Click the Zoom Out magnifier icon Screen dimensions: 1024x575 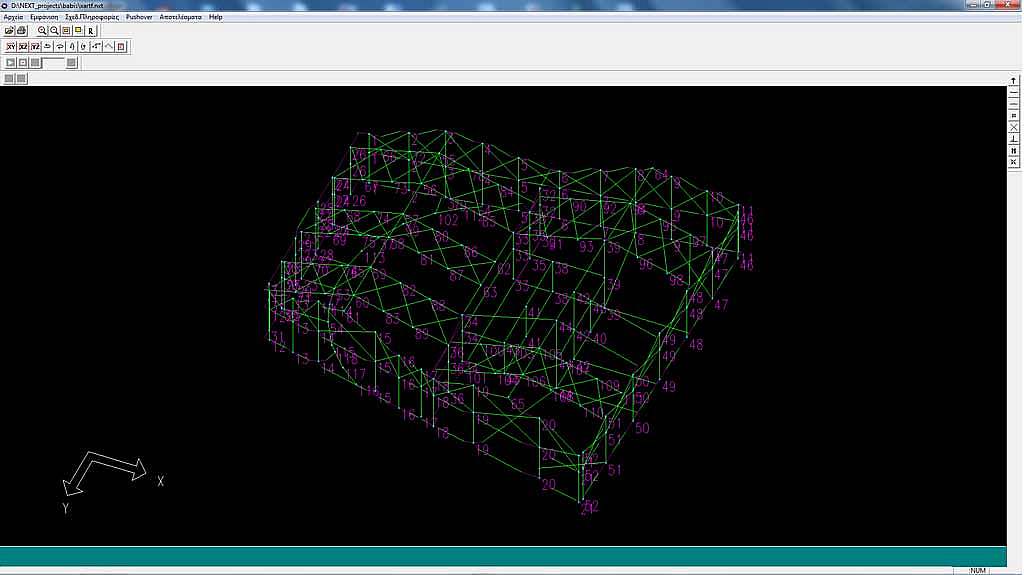(x=54, y=31)
